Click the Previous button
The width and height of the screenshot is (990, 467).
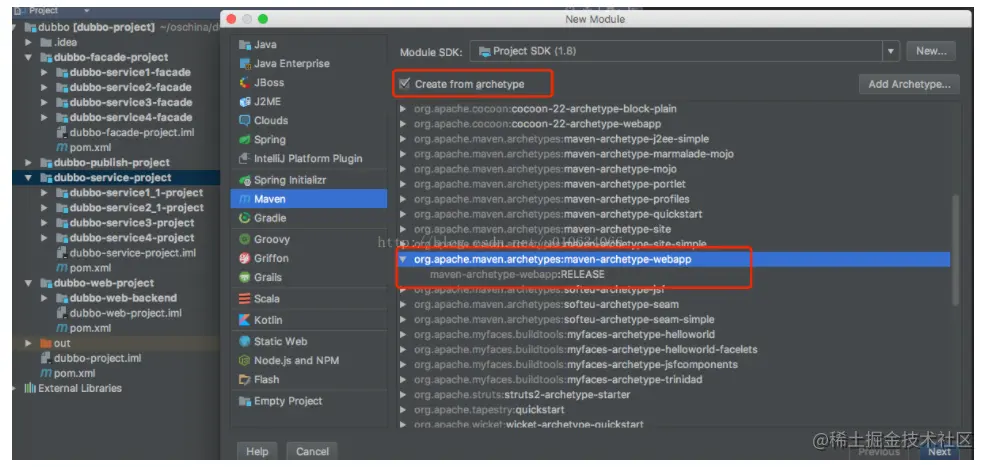[879, 451]
